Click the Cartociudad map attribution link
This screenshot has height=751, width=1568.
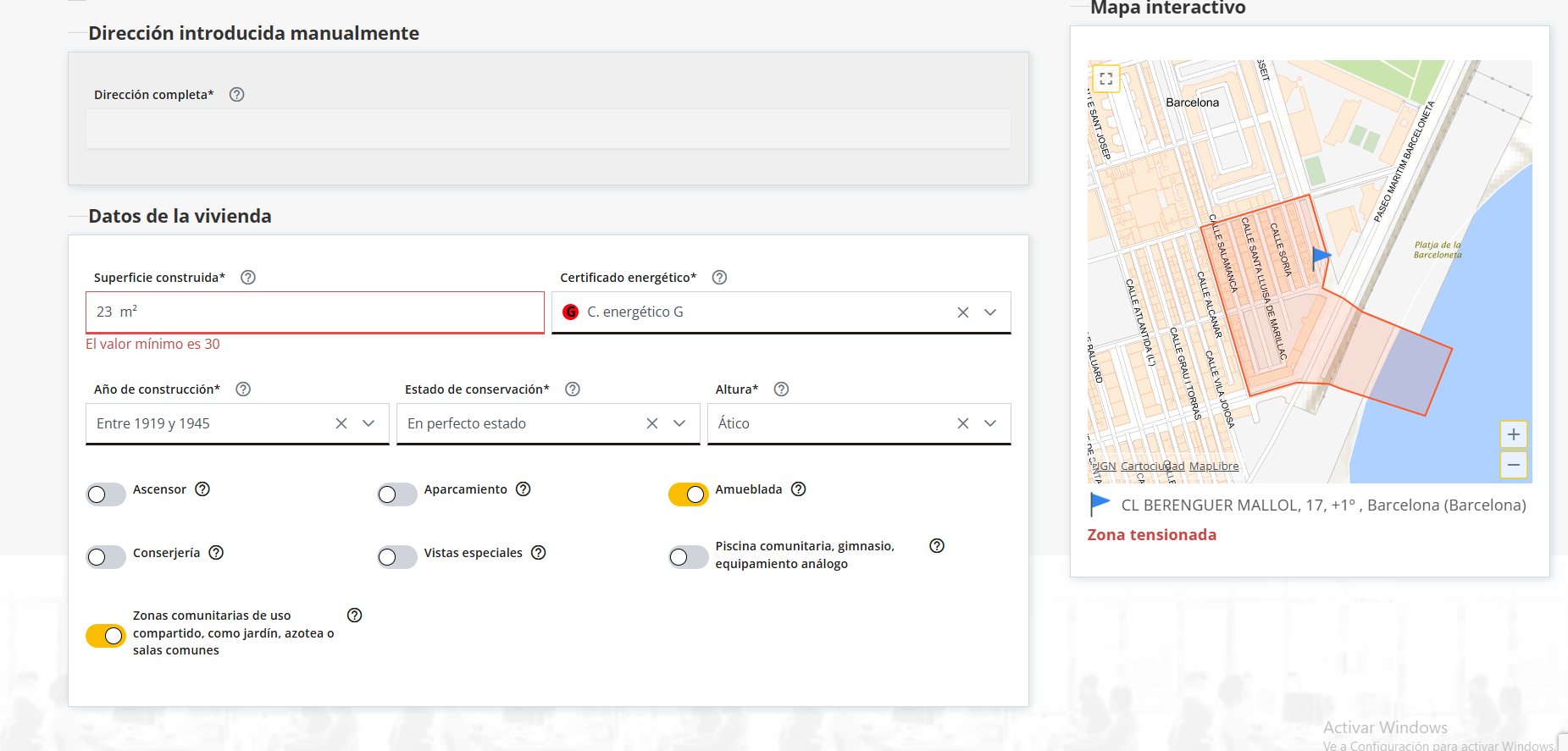pyautogui.click(x=1152, y=467)
